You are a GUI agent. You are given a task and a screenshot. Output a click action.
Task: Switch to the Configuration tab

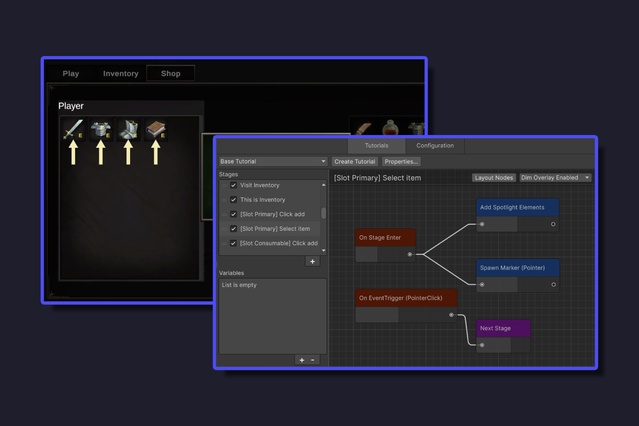coord(435,146)
